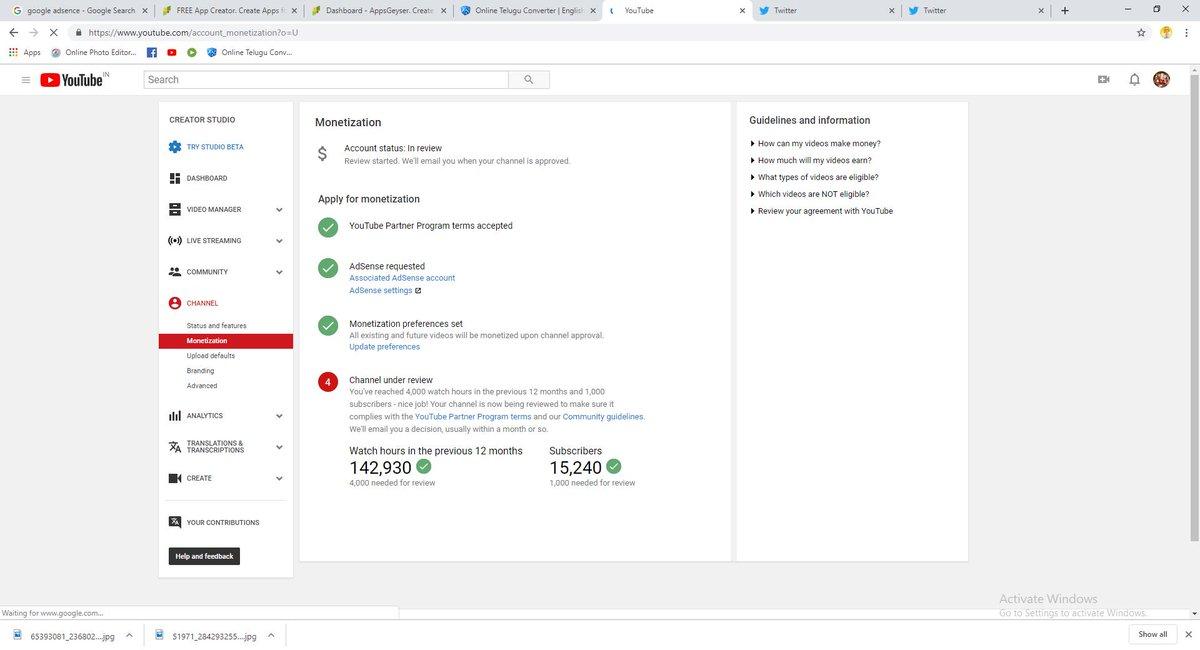Open download options for 65393081 jpg file
This screenshot has height=650, width=1200.
129,634
